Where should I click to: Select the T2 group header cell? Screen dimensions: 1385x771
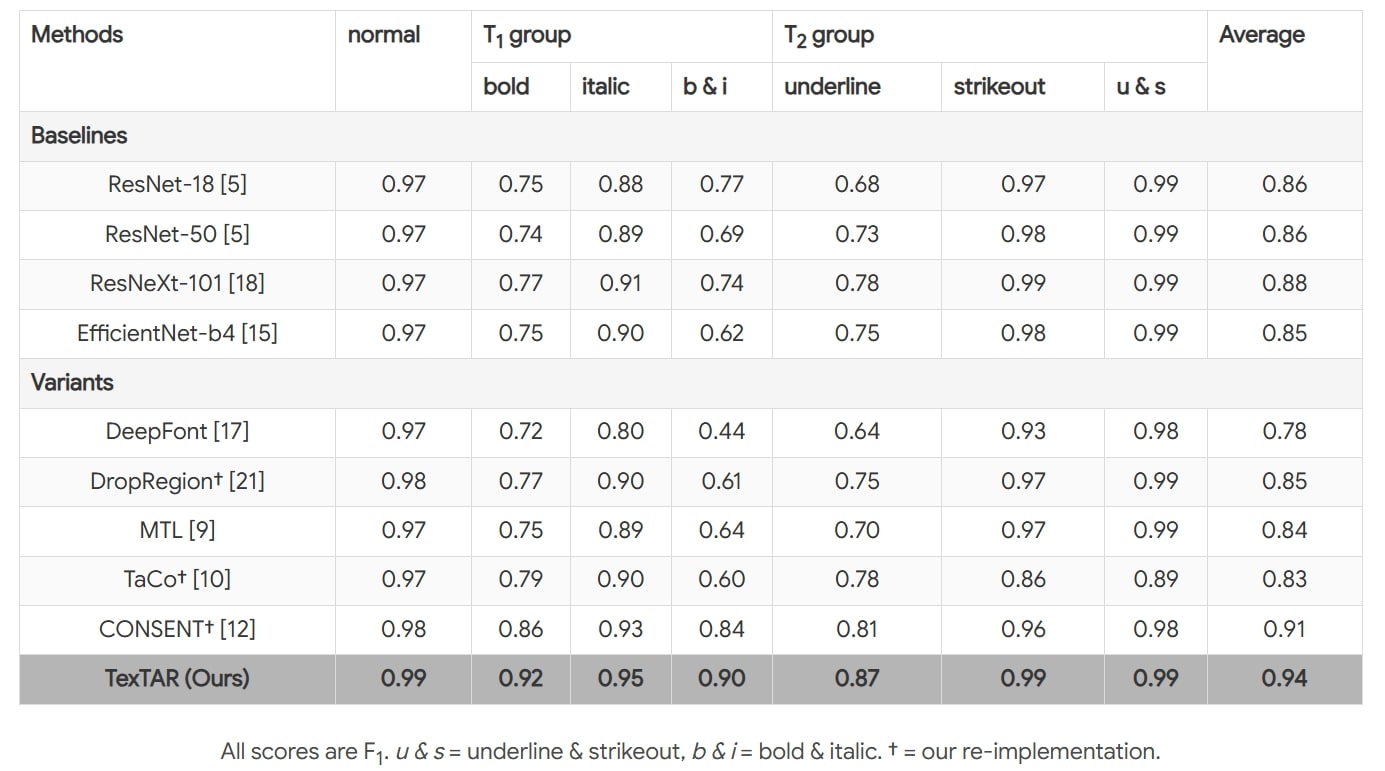click(829, 36)
